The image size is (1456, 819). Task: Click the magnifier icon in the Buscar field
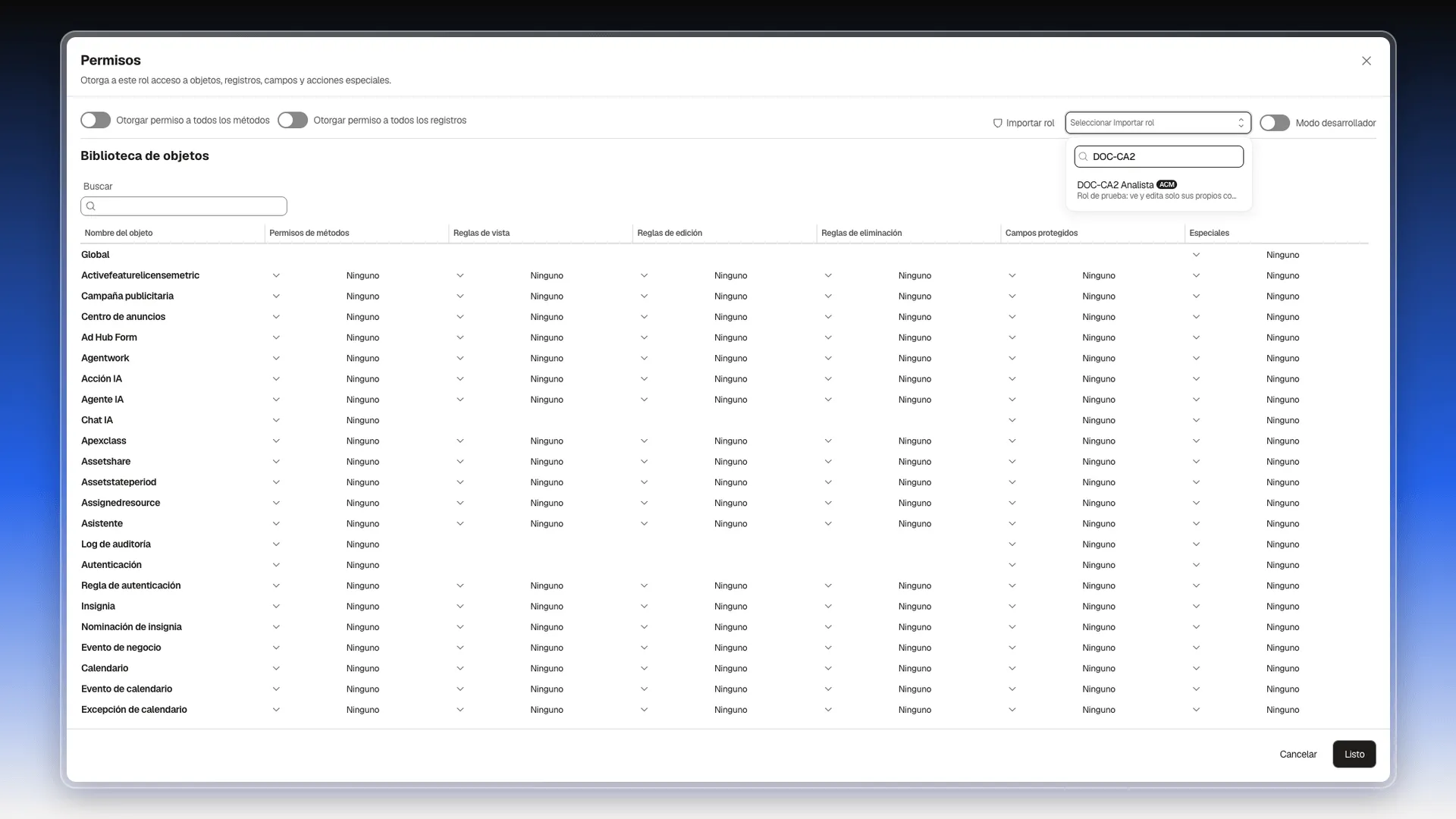tap(91, 206)
